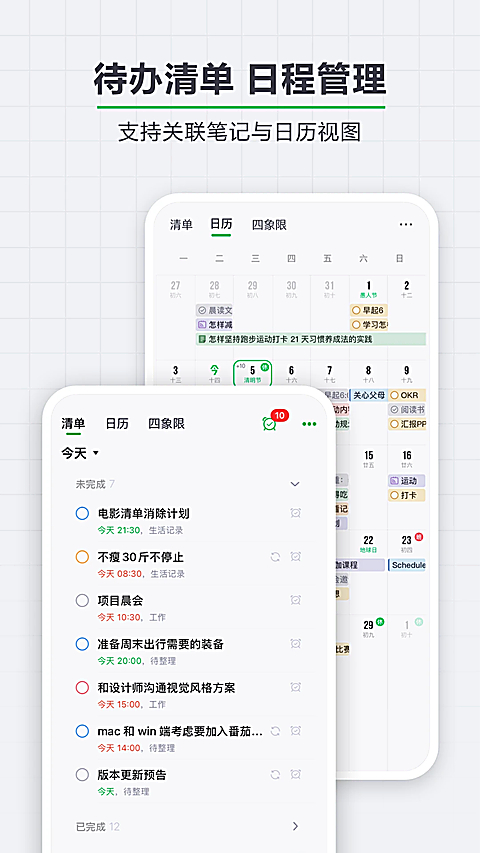The image size is (480, 853).
Task: Open the three-dot menu in calendar view
Action: [x=406, y=224]
